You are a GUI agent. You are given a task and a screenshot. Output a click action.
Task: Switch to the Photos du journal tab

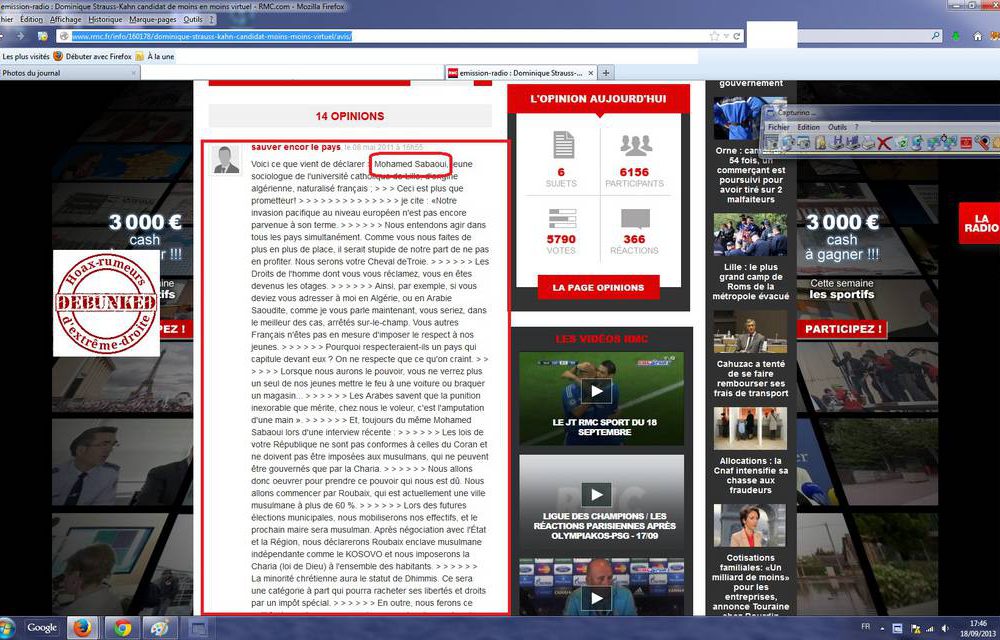[70, 73]
